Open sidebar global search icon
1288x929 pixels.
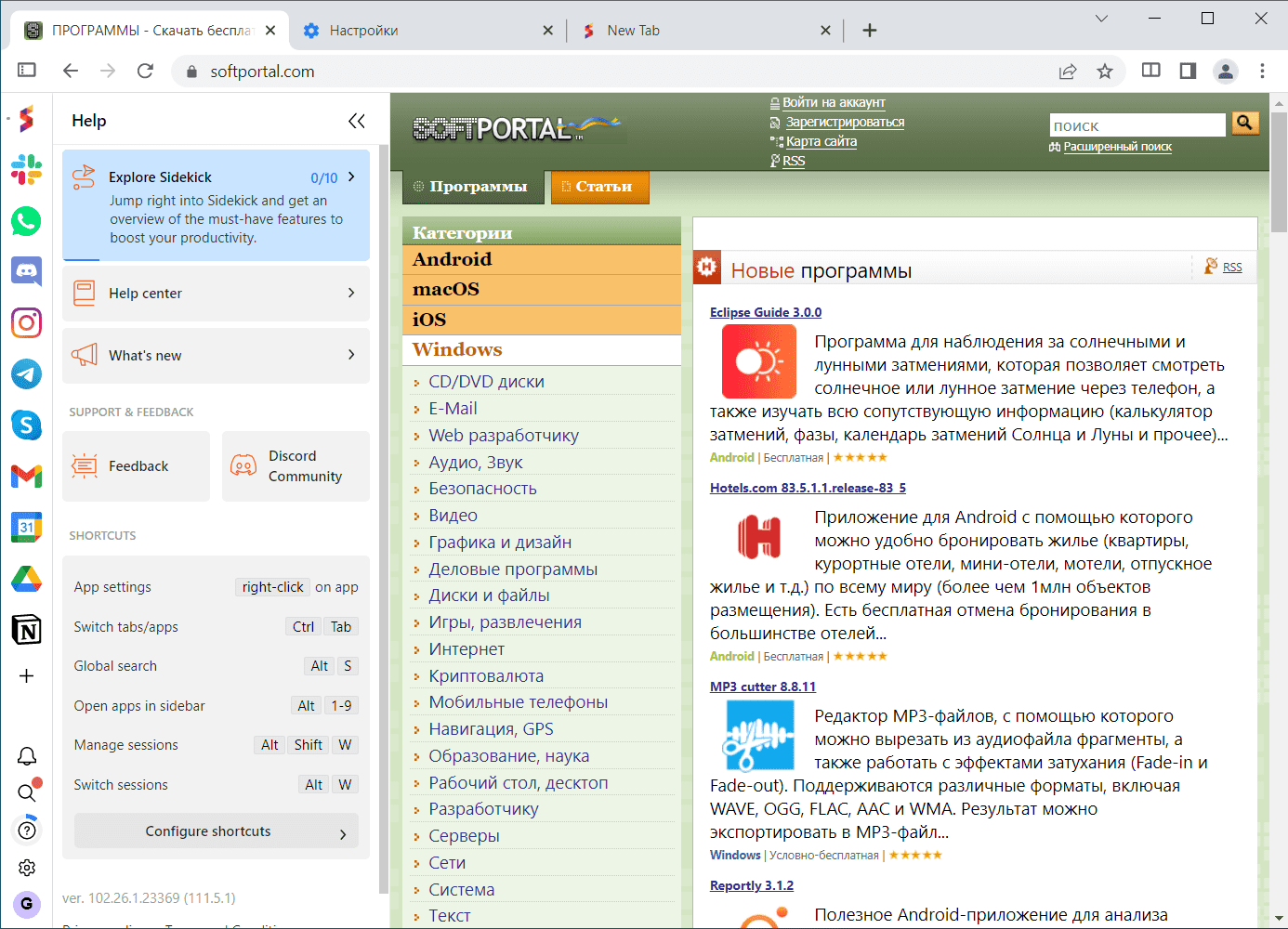pyautogui.click(x=27, y=792)
